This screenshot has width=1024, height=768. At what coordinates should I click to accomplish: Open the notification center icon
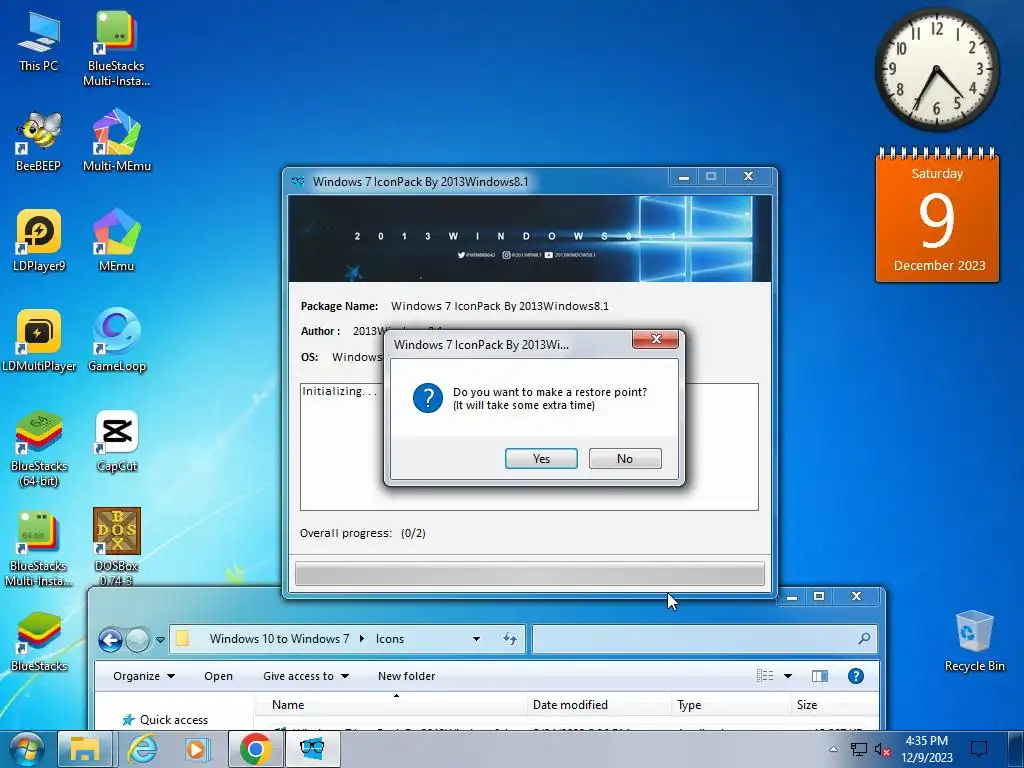[979, 749]
